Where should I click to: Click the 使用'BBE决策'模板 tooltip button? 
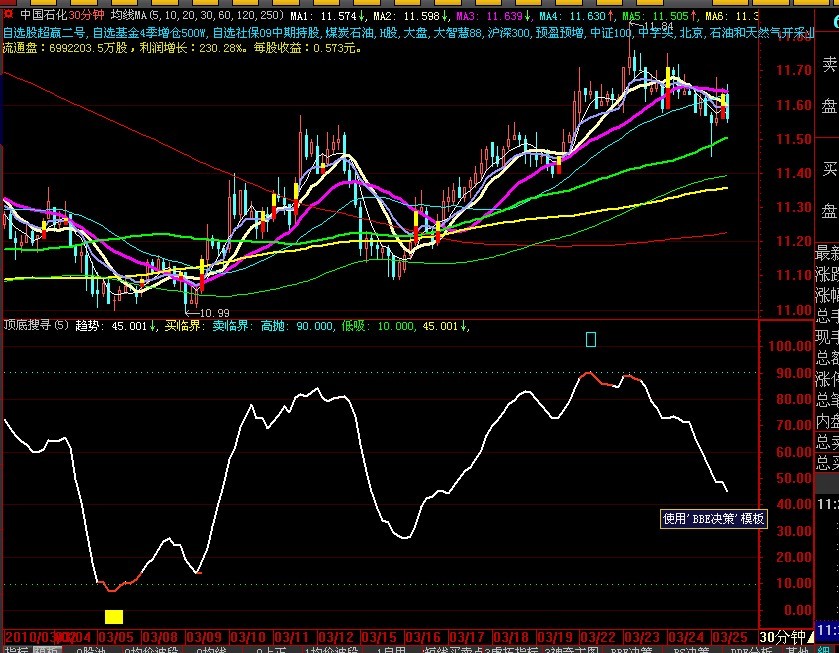click(x=714, y=519)
